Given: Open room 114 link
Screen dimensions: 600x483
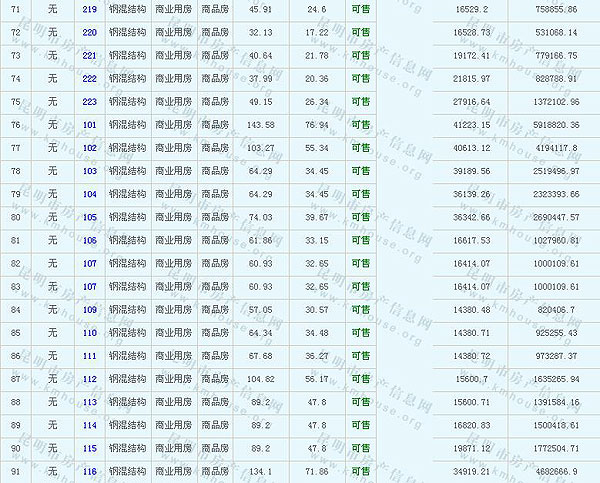Looking at the screenshot, I should point(90,424).
